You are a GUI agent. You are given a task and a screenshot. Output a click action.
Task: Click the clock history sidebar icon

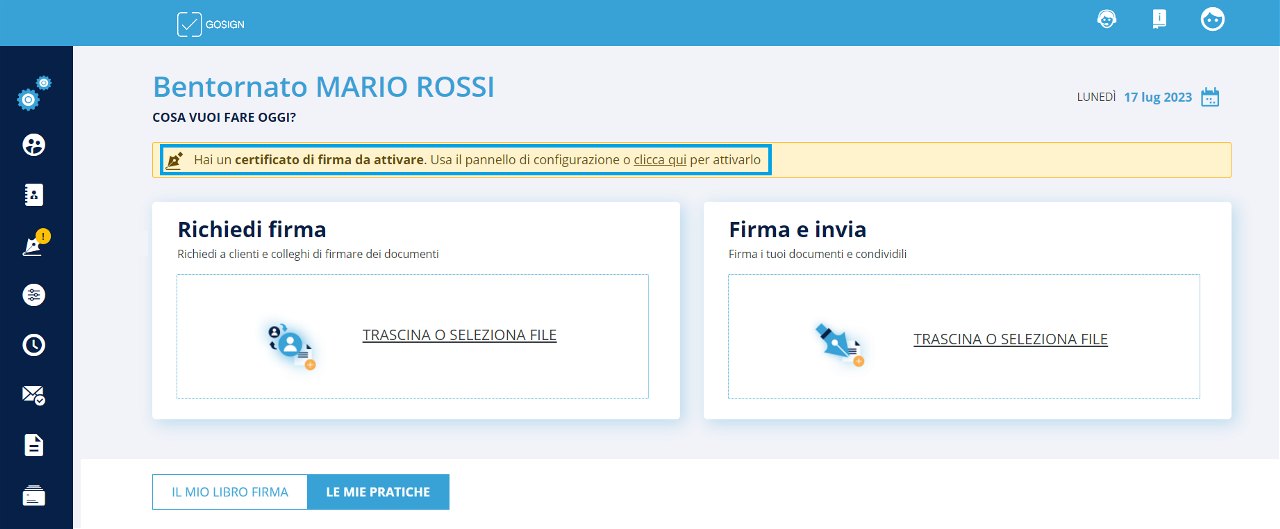34,345
